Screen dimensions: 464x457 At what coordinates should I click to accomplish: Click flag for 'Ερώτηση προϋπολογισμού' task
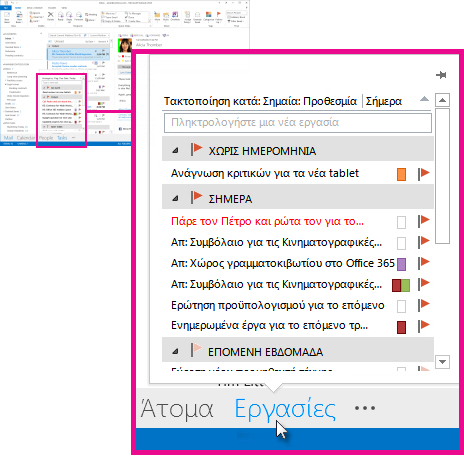pyautogui.click(x=424, y=305)
